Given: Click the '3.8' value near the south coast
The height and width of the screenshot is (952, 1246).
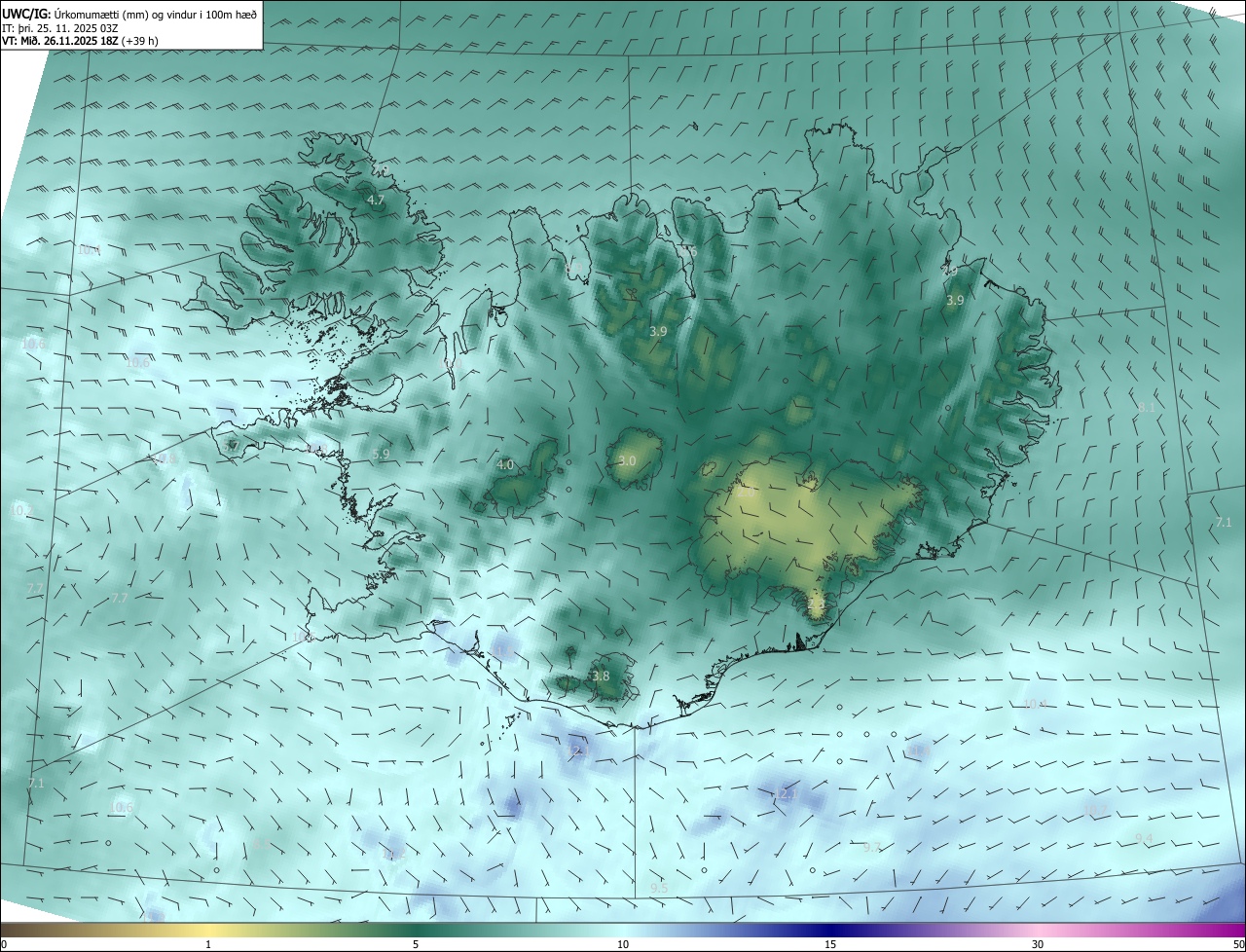Looking at the screenshot, I should (x=601, y=676).
